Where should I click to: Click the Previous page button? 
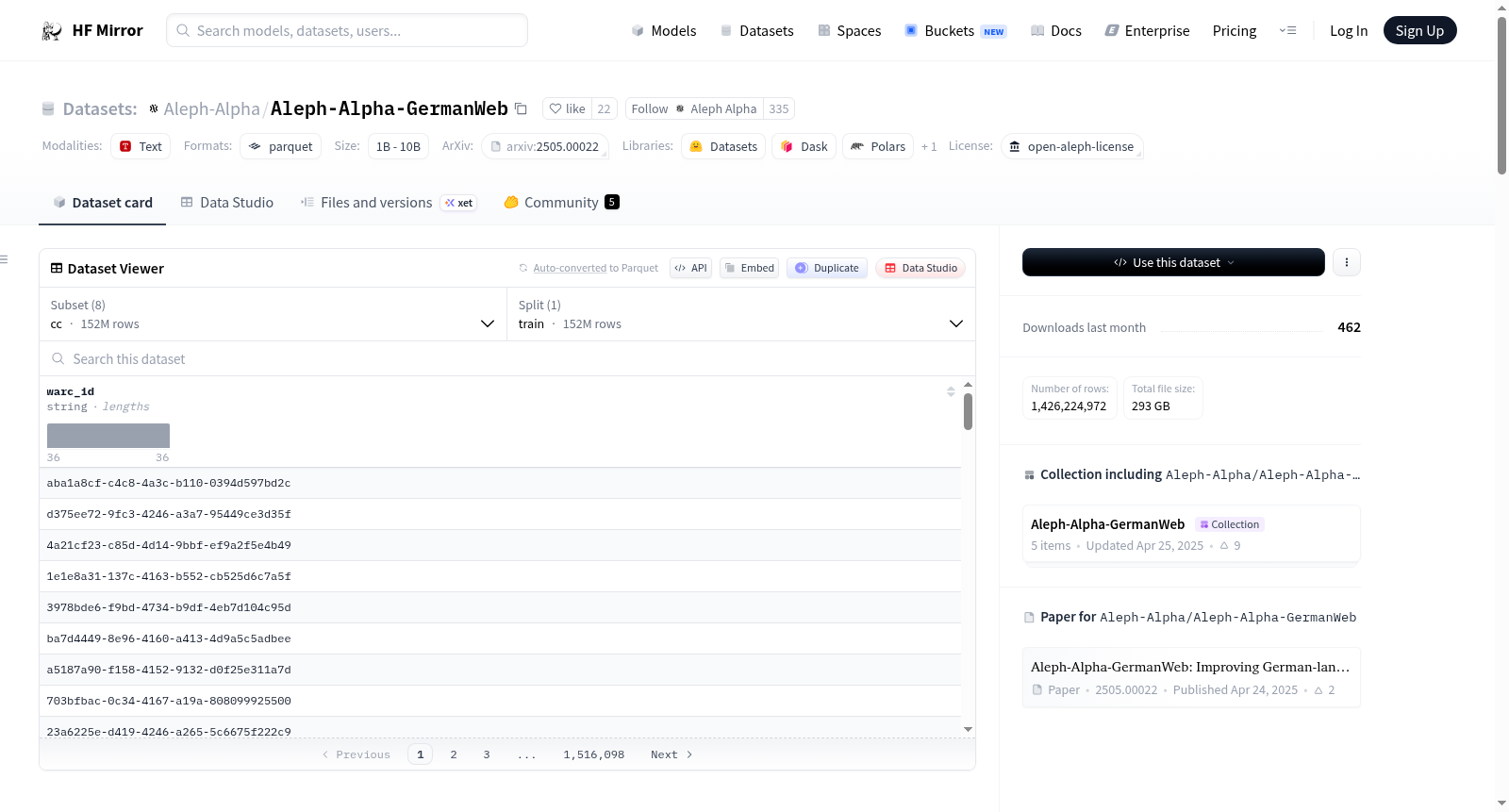coord(356,754)
